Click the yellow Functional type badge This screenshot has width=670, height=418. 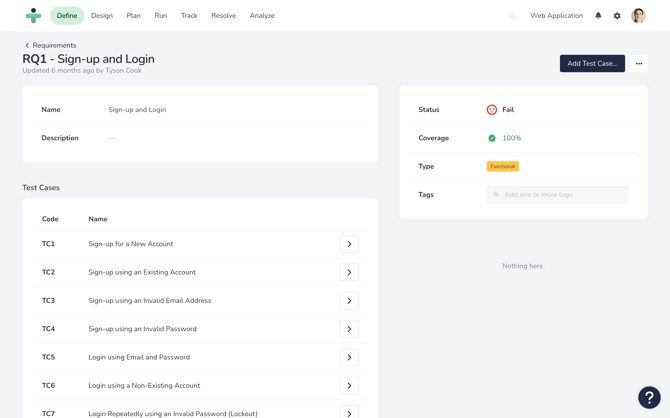503,166
